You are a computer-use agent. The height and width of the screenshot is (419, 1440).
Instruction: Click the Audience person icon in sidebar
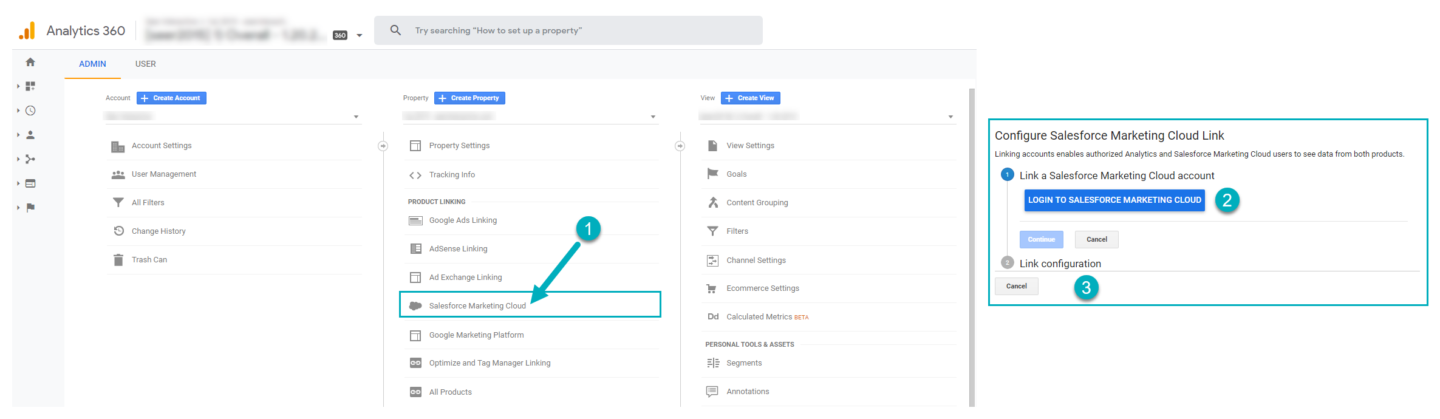(x=30, y=135)
